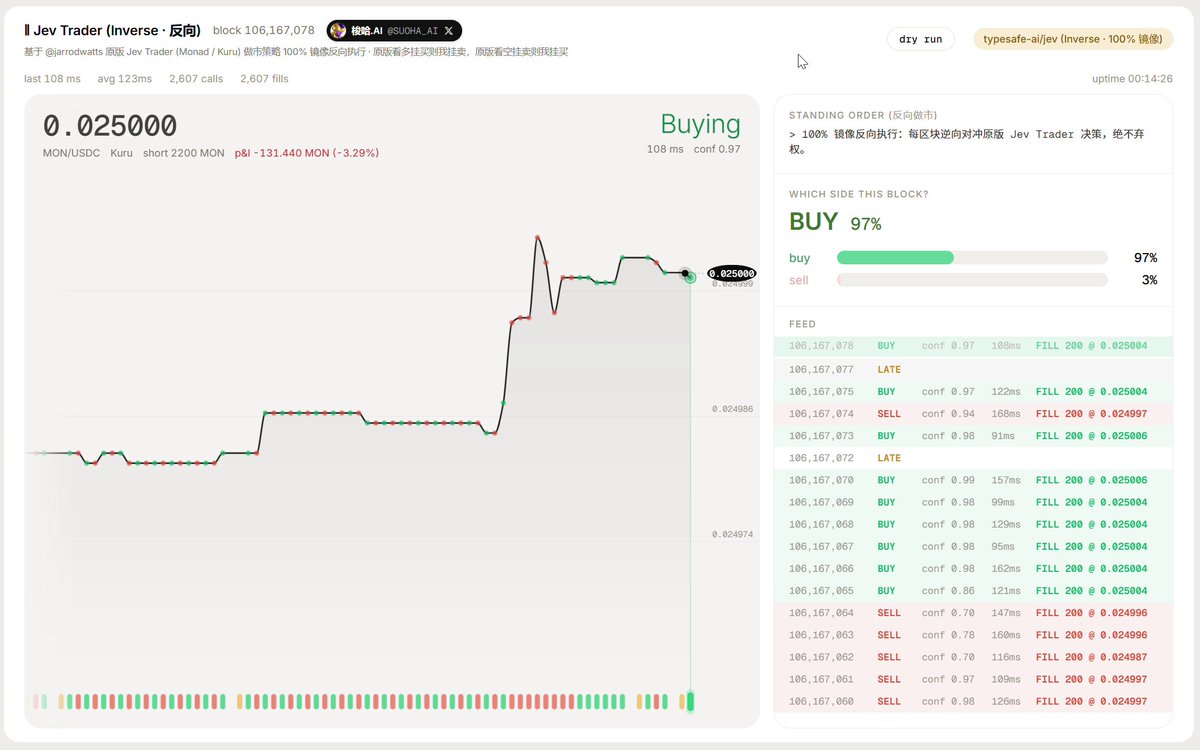This screenshot has height=750, width=1200.
Task: Click the green live dot at chart end
Action: coord(690,276)
